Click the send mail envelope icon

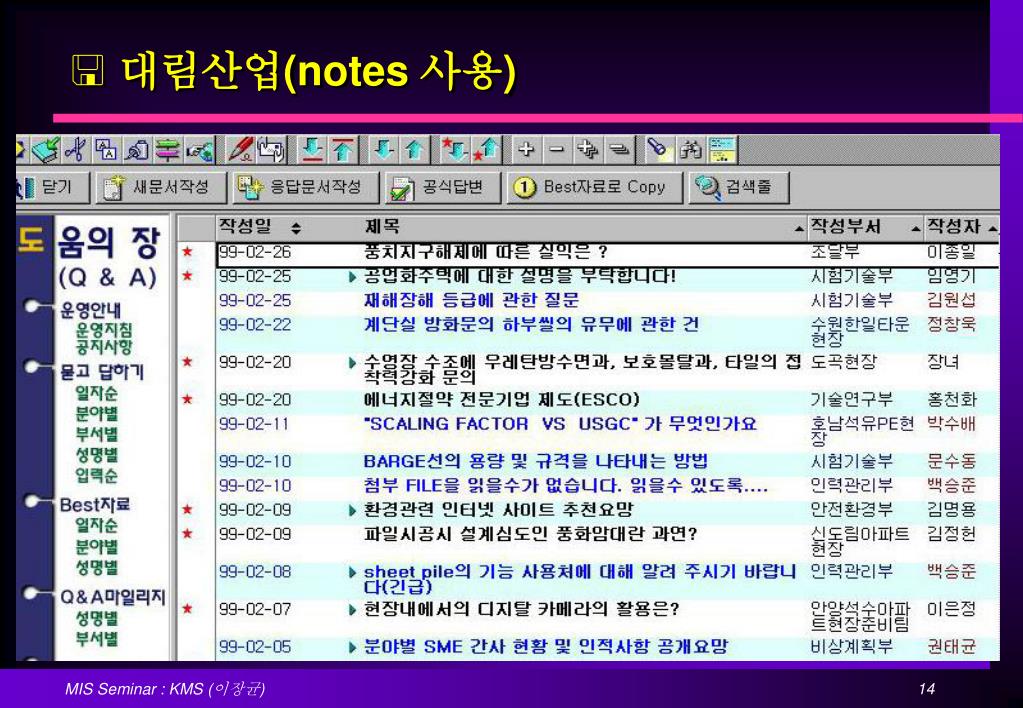click(x=271, y=150)
